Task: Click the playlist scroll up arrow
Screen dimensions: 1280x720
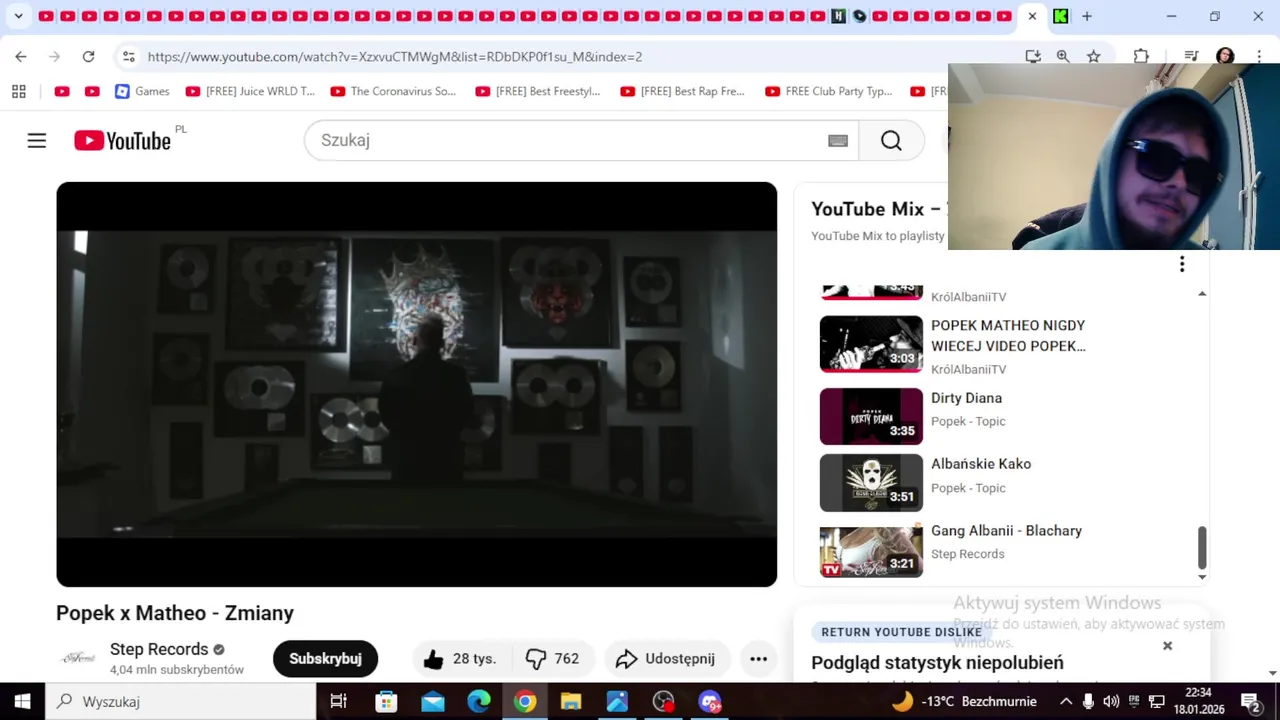Action: [x=1202, y=294]
